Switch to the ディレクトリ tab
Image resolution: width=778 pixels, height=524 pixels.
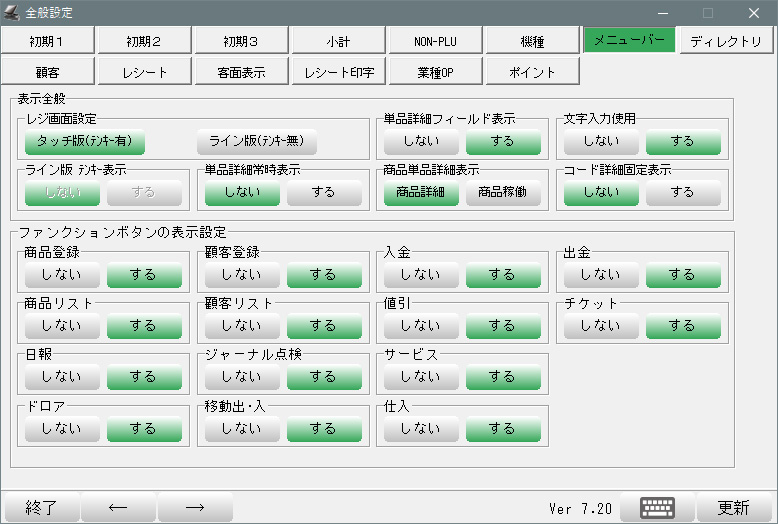[725, 40]
